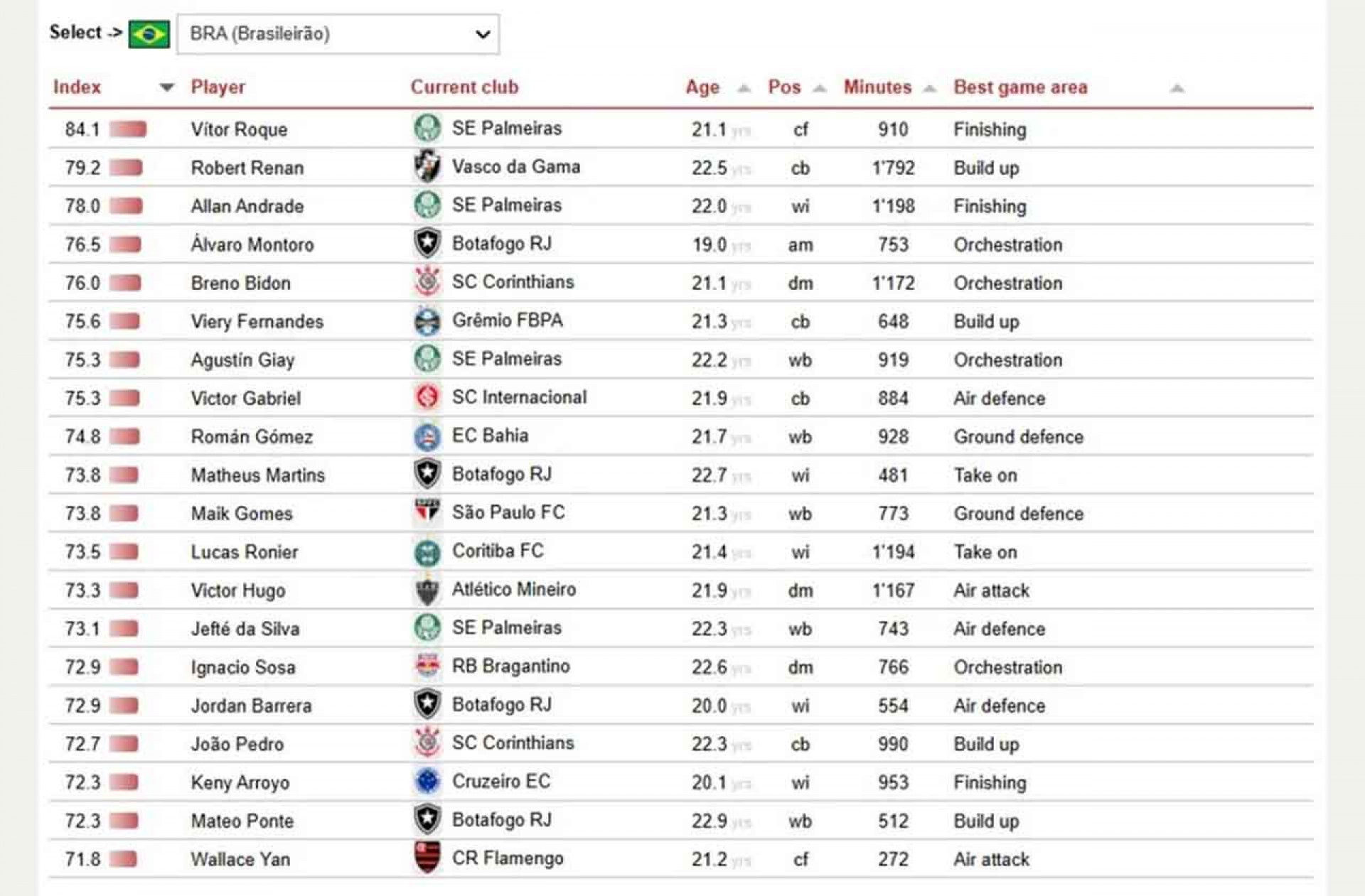
Task: Click the Brazil flag beside the Select label
Action: [x=149, y=32]
